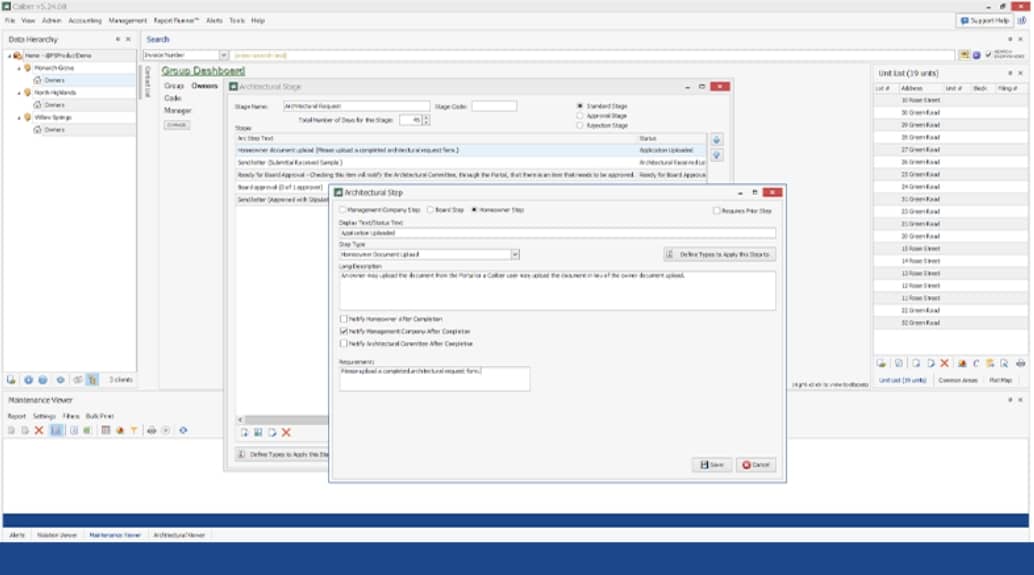Click the red X icon below Unit List

pos(944,363)
